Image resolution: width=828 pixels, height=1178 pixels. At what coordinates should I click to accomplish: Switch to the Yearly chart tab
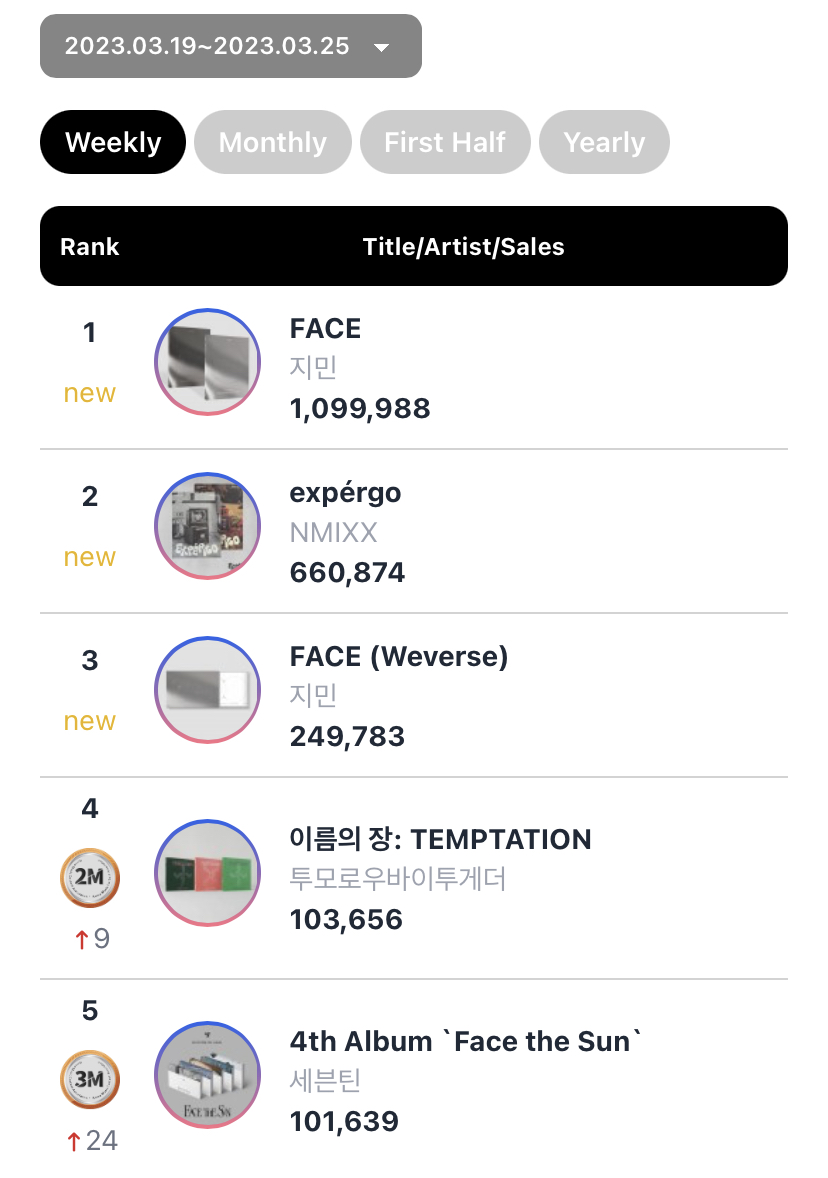(604, 142)
